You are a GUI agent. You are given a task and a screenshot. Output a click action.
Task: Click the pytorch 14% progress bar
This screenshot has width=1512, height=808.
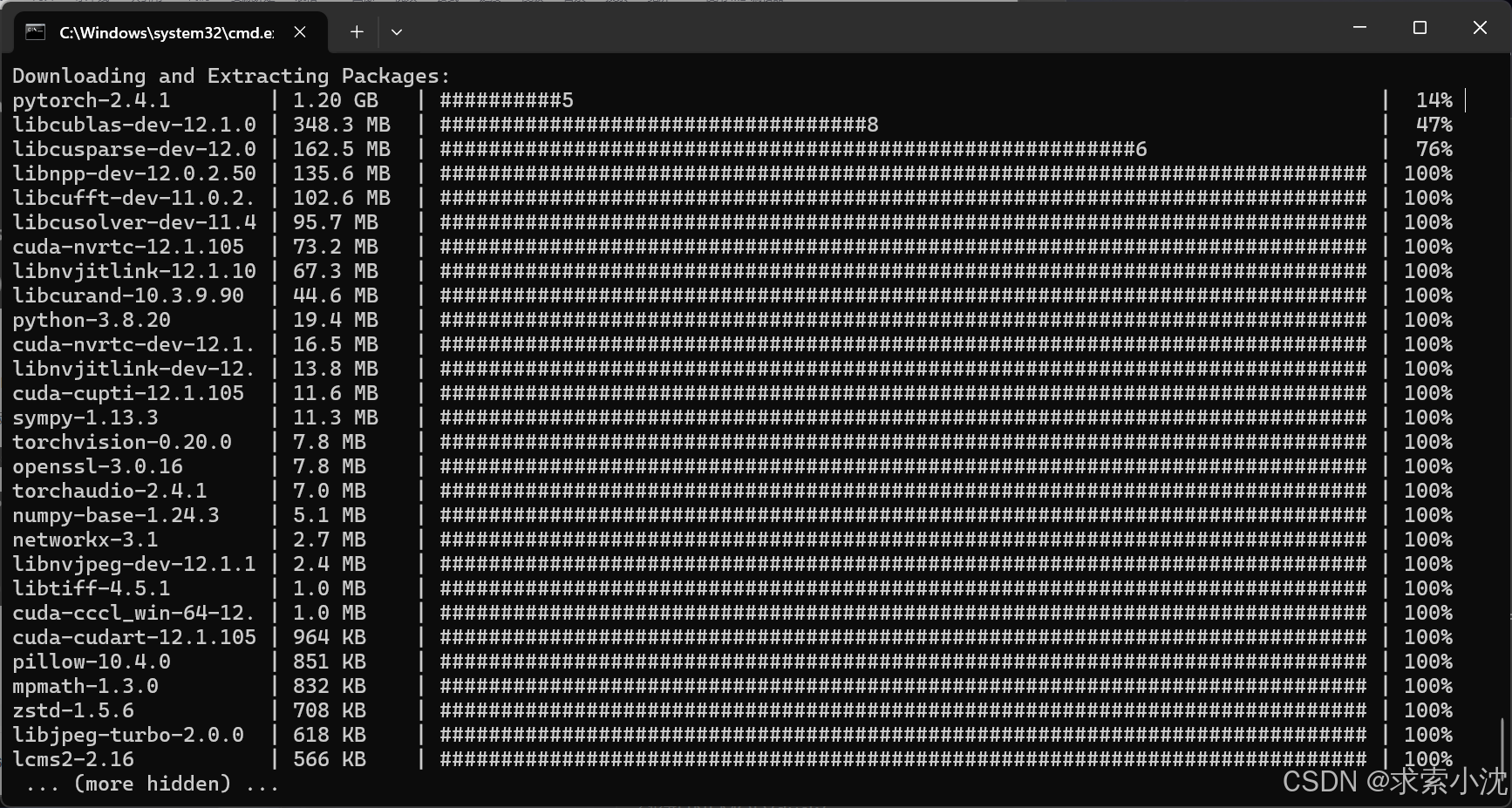(x=507, y=100)
